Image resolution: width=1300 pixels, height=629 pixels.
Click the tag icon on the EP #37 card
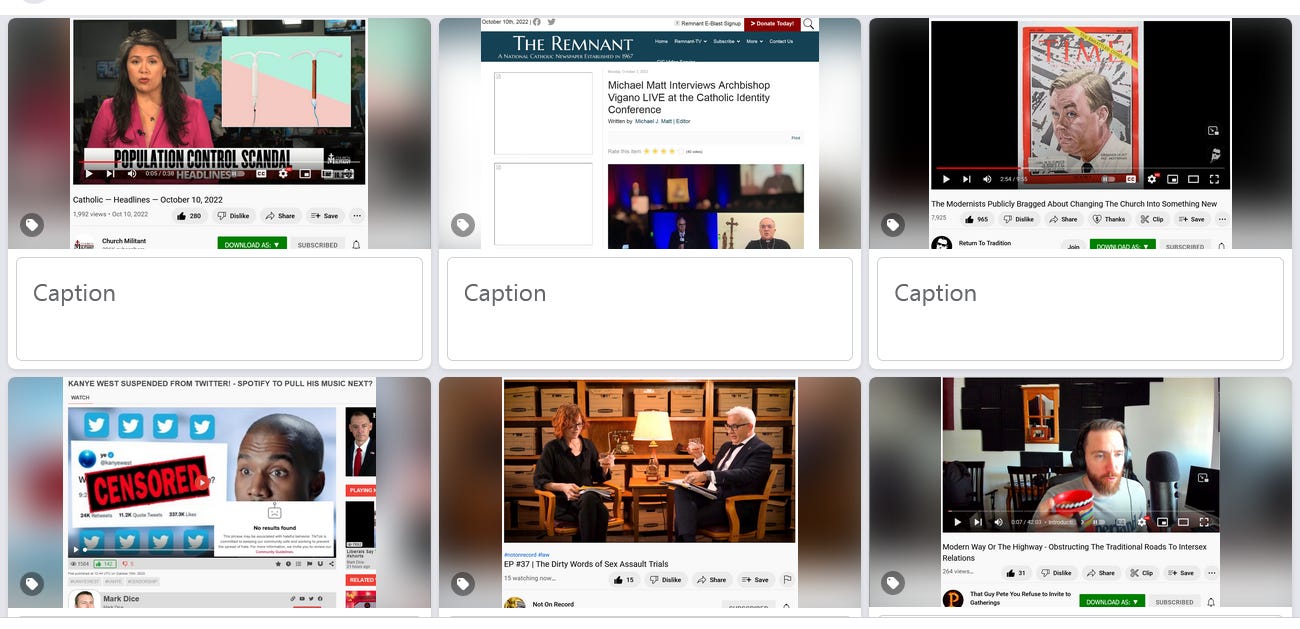coord(462,584)
